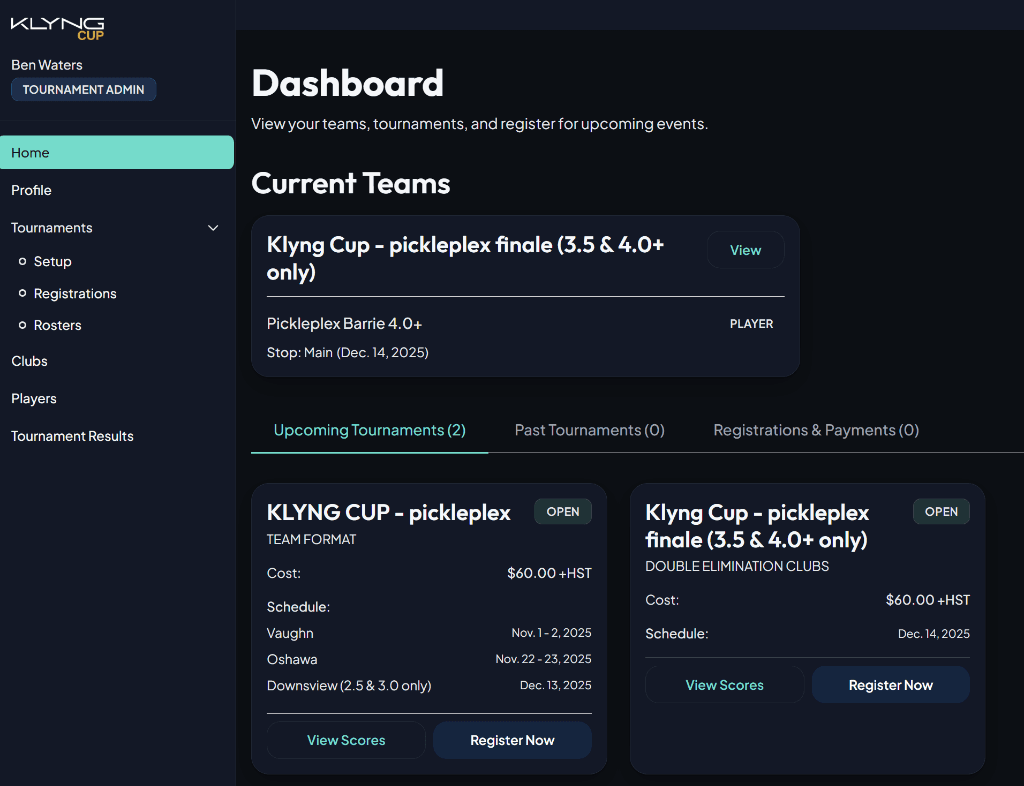Open the Clubs section
Image resolution: width=1024 pixels, height=786 pixels.
click(29, 361)
